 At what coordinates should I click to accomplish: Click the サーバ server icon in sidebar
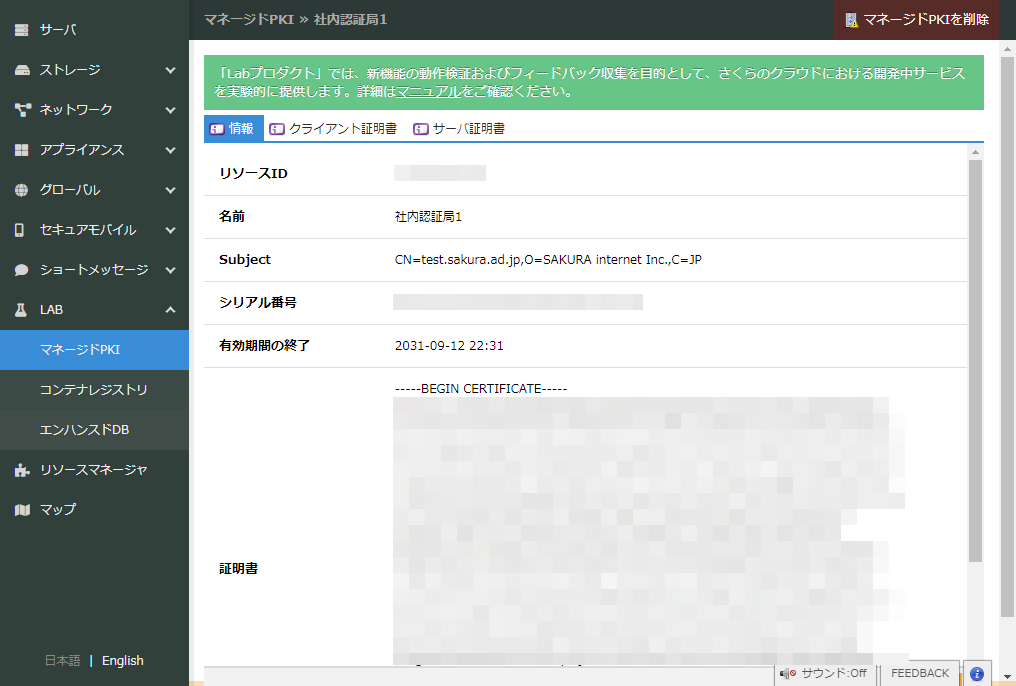[x=21, y=30]
